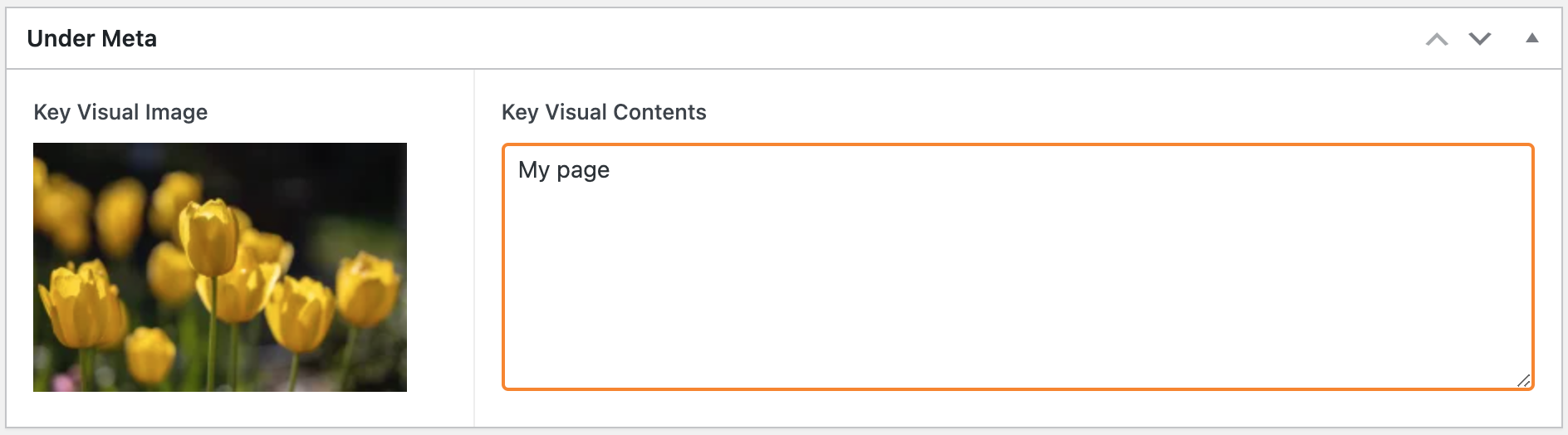1568x435 pixels.
Task: Click the Key Visual Image label
Action: (x=120, y=112)
